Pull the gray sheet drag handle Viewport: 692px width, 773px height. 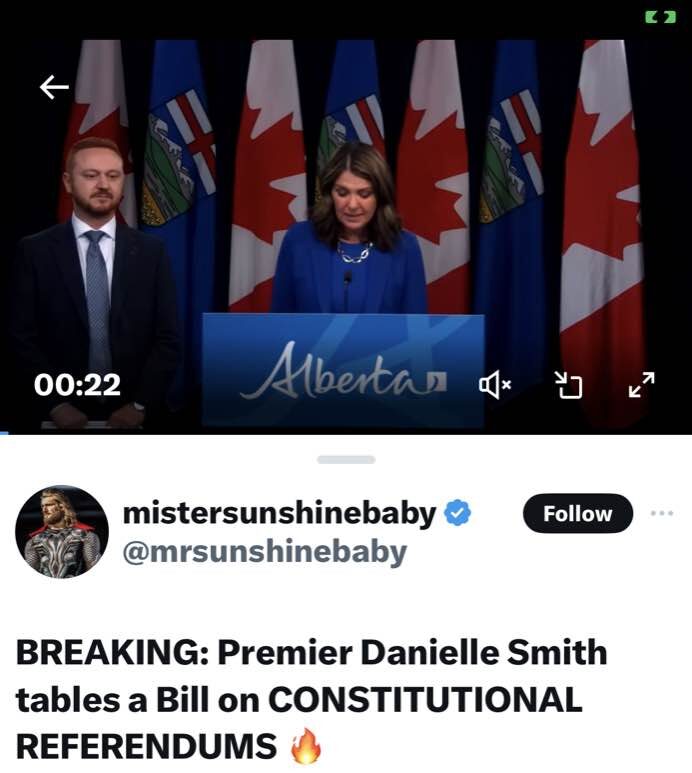pyautogui.click(x=346, y=459)
